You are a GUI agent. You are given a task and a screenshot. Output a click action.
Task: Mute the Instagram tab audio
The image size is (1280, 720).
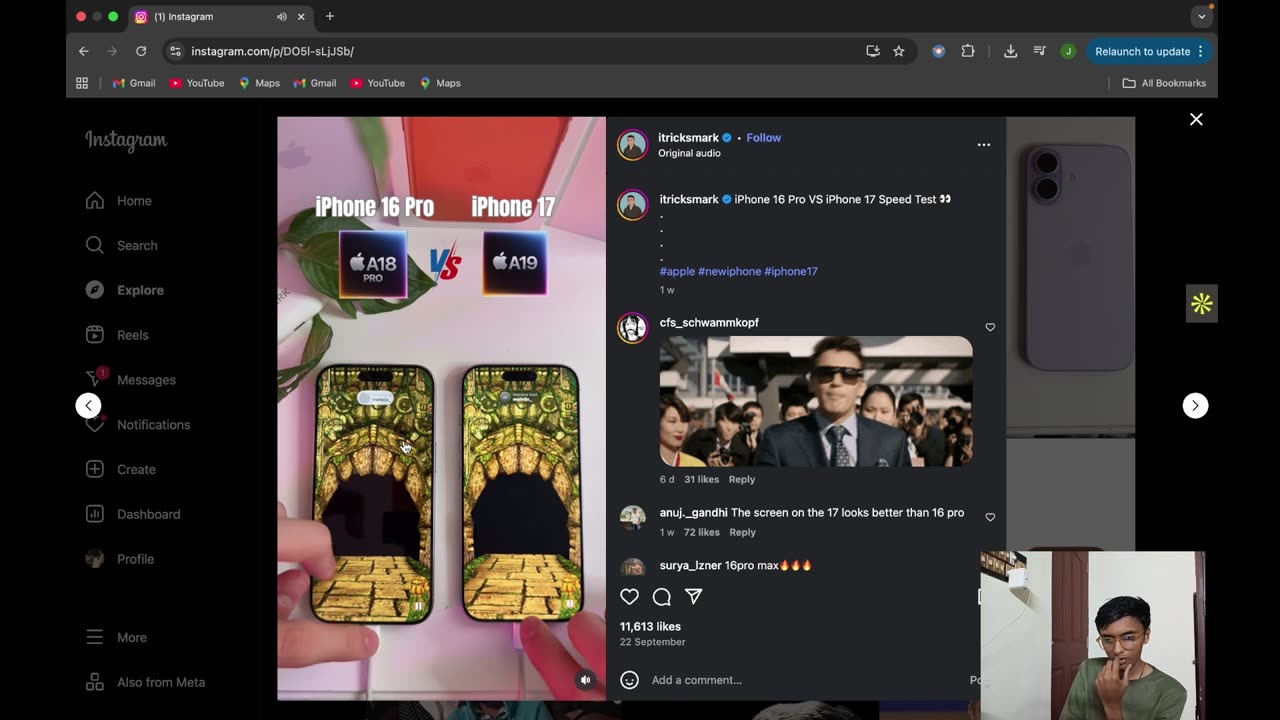coord(282,17)
